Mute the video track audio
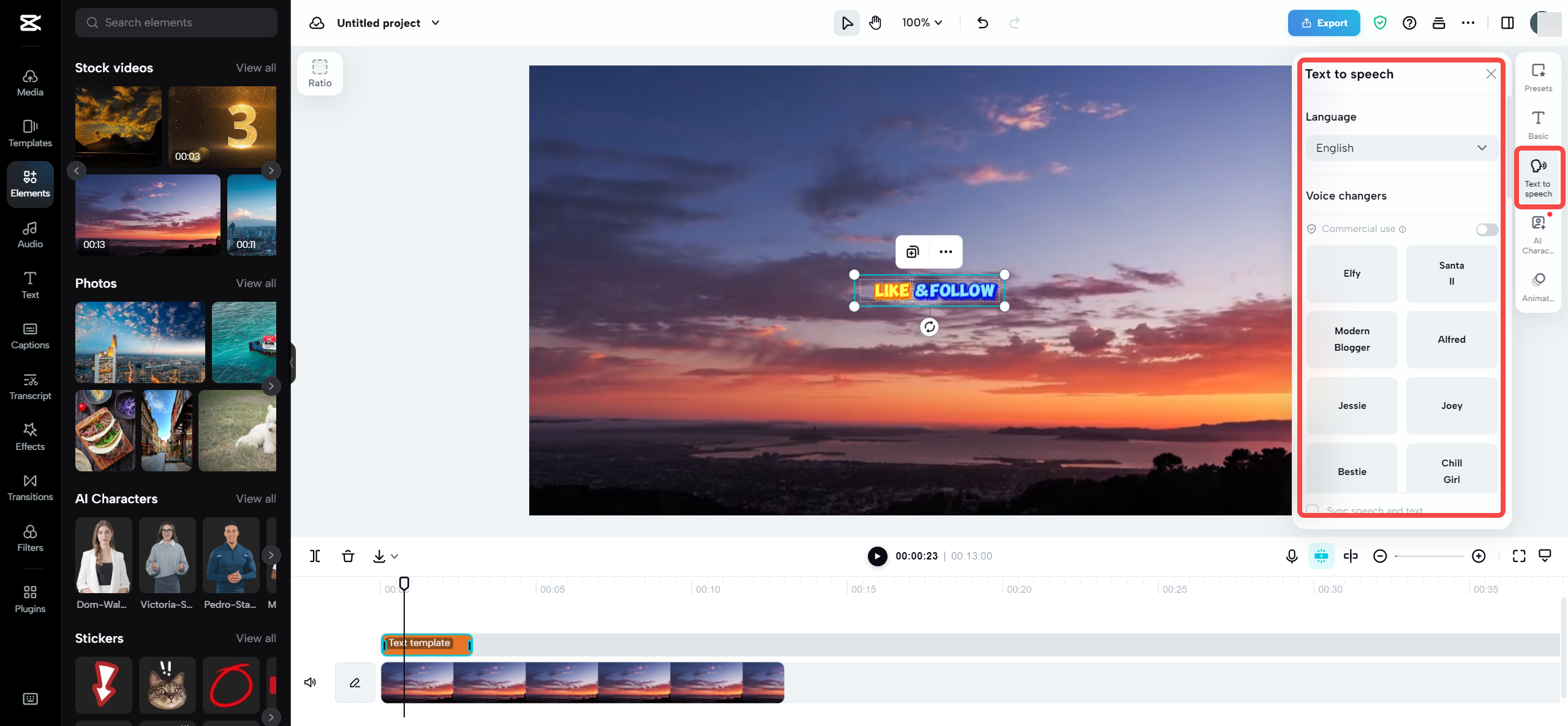The image size is (1568, 726). click(x=310, y=682)
